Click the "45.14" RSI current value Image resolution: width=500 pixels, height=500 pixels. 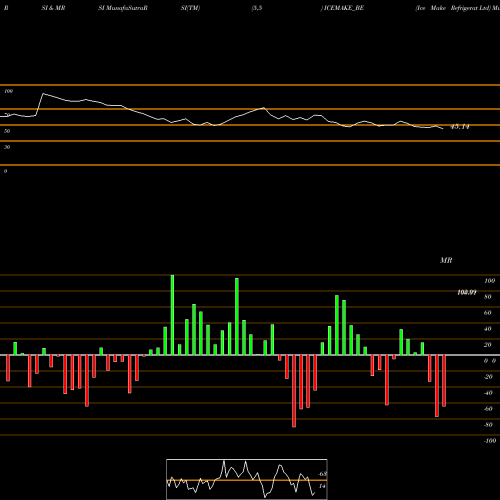point(460,127)
